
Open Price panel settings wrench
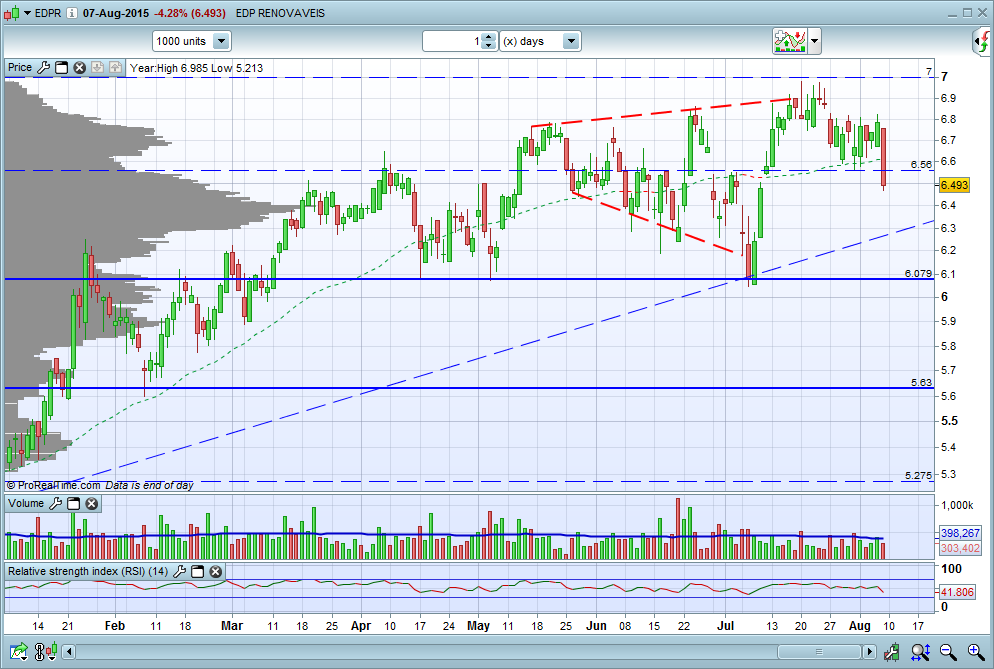(x=44, y=68)
